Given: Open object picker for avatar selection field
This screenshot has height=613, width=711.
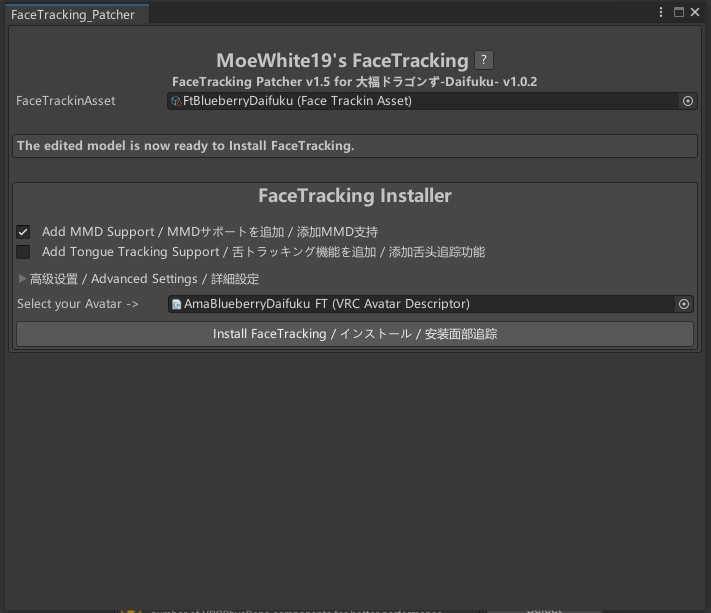Looking at the screenshot, I should point(684,304).
